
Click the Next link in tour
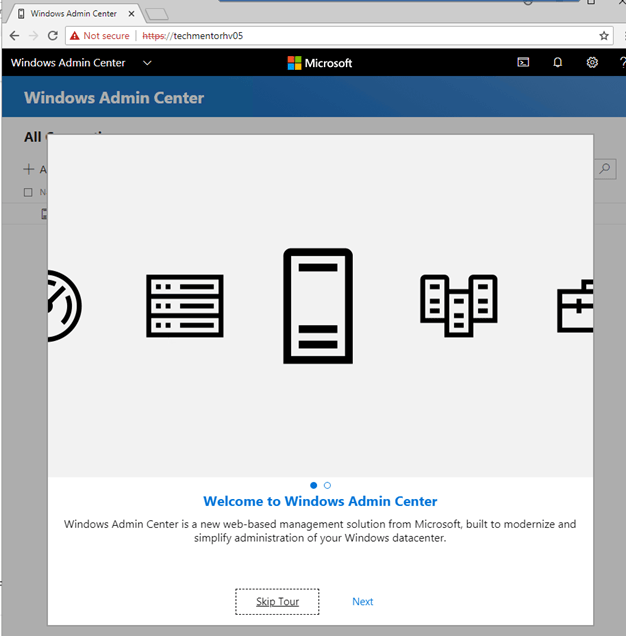(x=363, y=602)
